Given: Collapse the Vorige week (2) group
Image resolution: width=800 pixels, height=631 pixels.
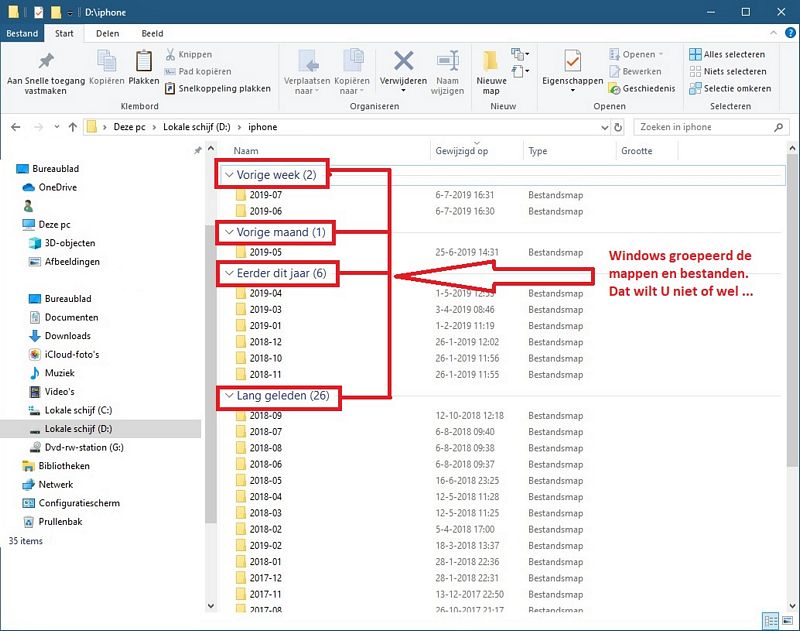Looking at the screenshot, I should 227,174.
